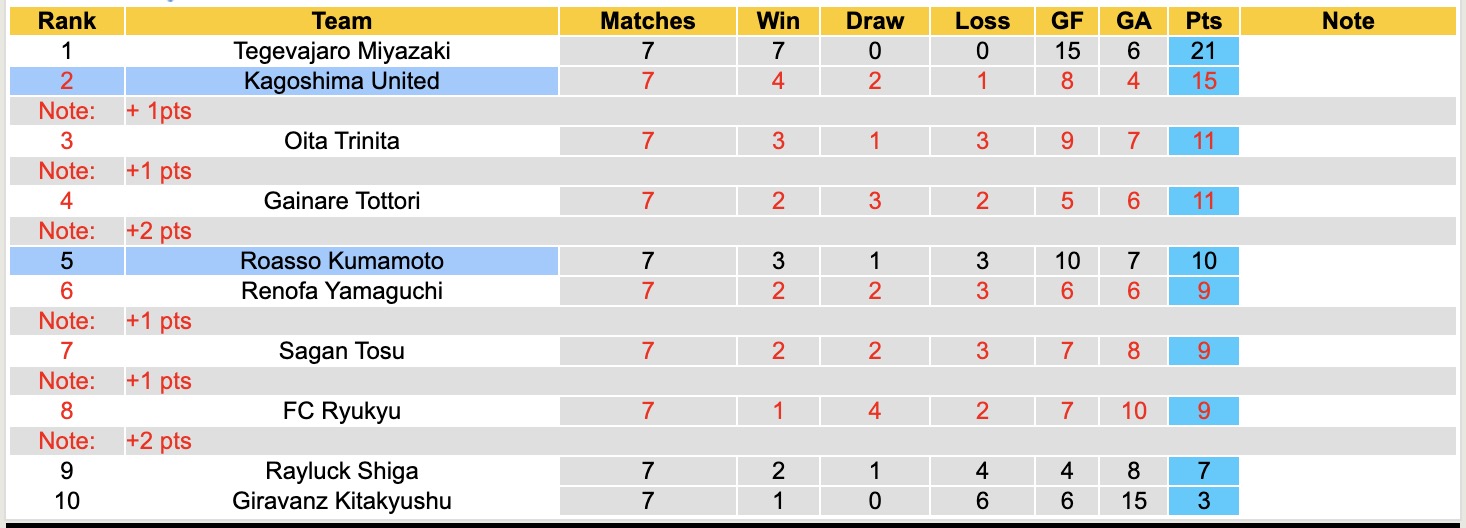Viewport: 1466px width, 528px height.
Task: Select Oita Trinita team name
Action: coord(342,141)
